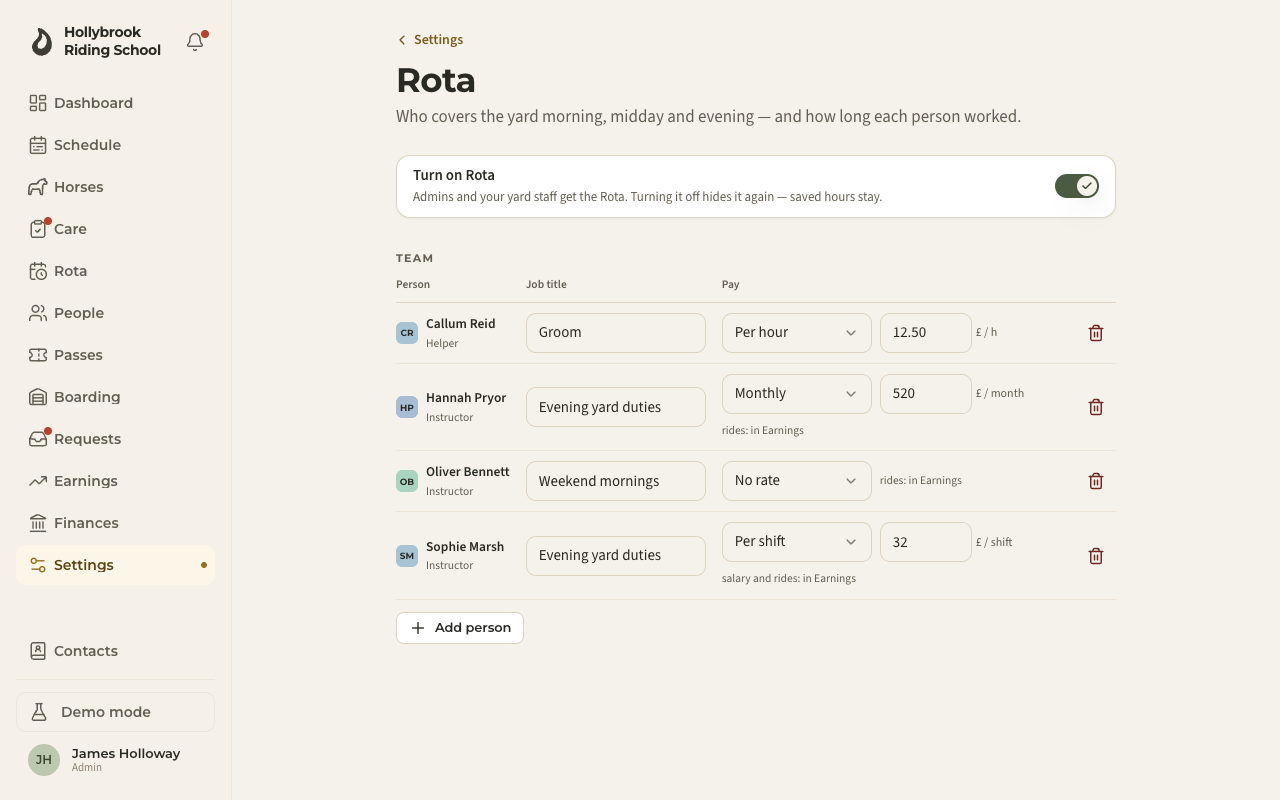Edit Hannah Pryor's 520 monthly pay
This screenshot has height=800, width=1280.
coord(926,394)
